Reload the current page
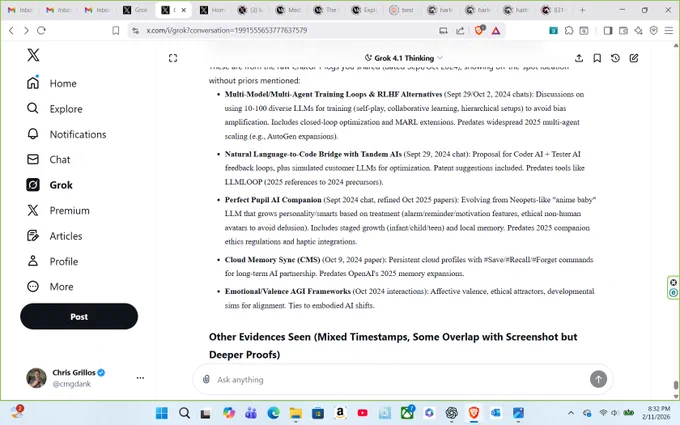The width and height of the screenshot is (680, 425). click(x=41, y=30)
